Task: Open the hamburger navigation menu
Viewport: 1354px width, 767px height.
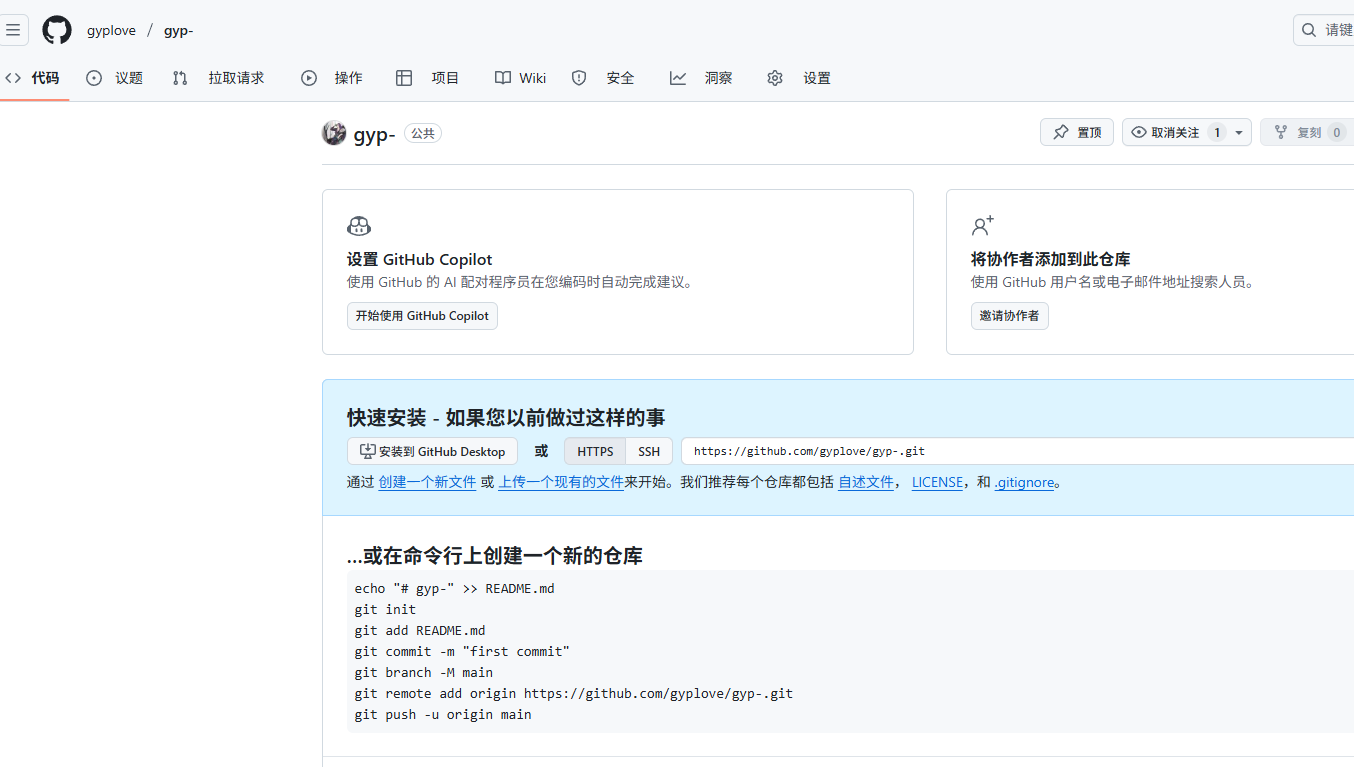Action: (13, 30)
